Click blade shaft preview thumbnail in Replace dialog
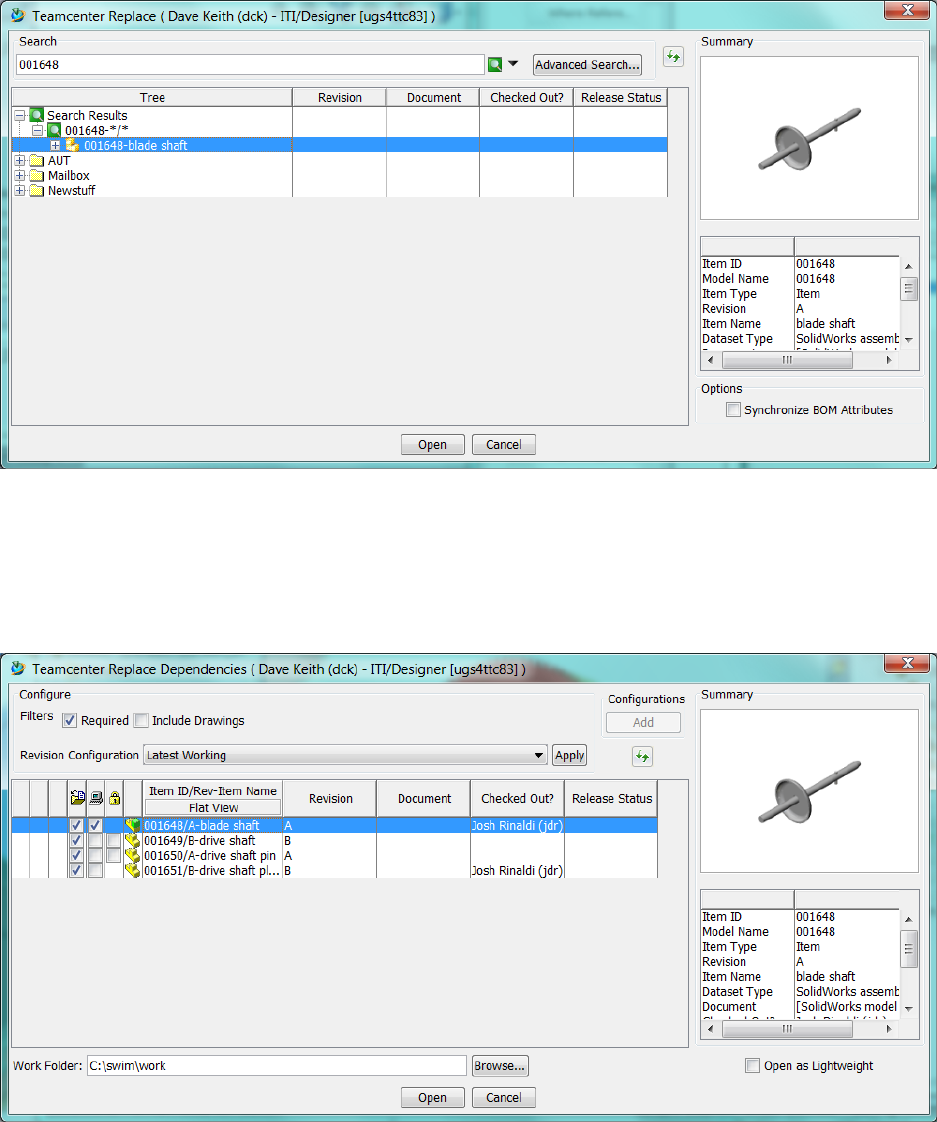The image size is (937, 1122). (809, 138)
